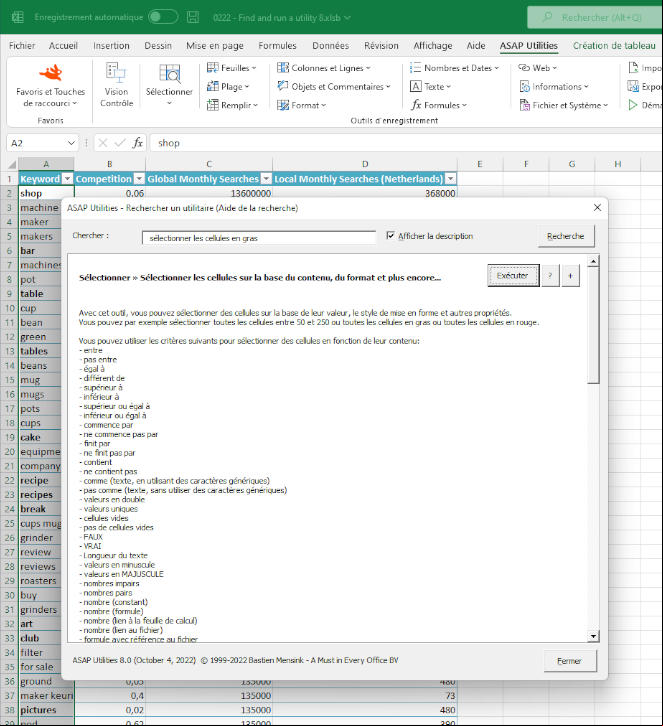
Task: Open Favoris et Touches de raccourci menu
Action: click(x=50, y=86)
